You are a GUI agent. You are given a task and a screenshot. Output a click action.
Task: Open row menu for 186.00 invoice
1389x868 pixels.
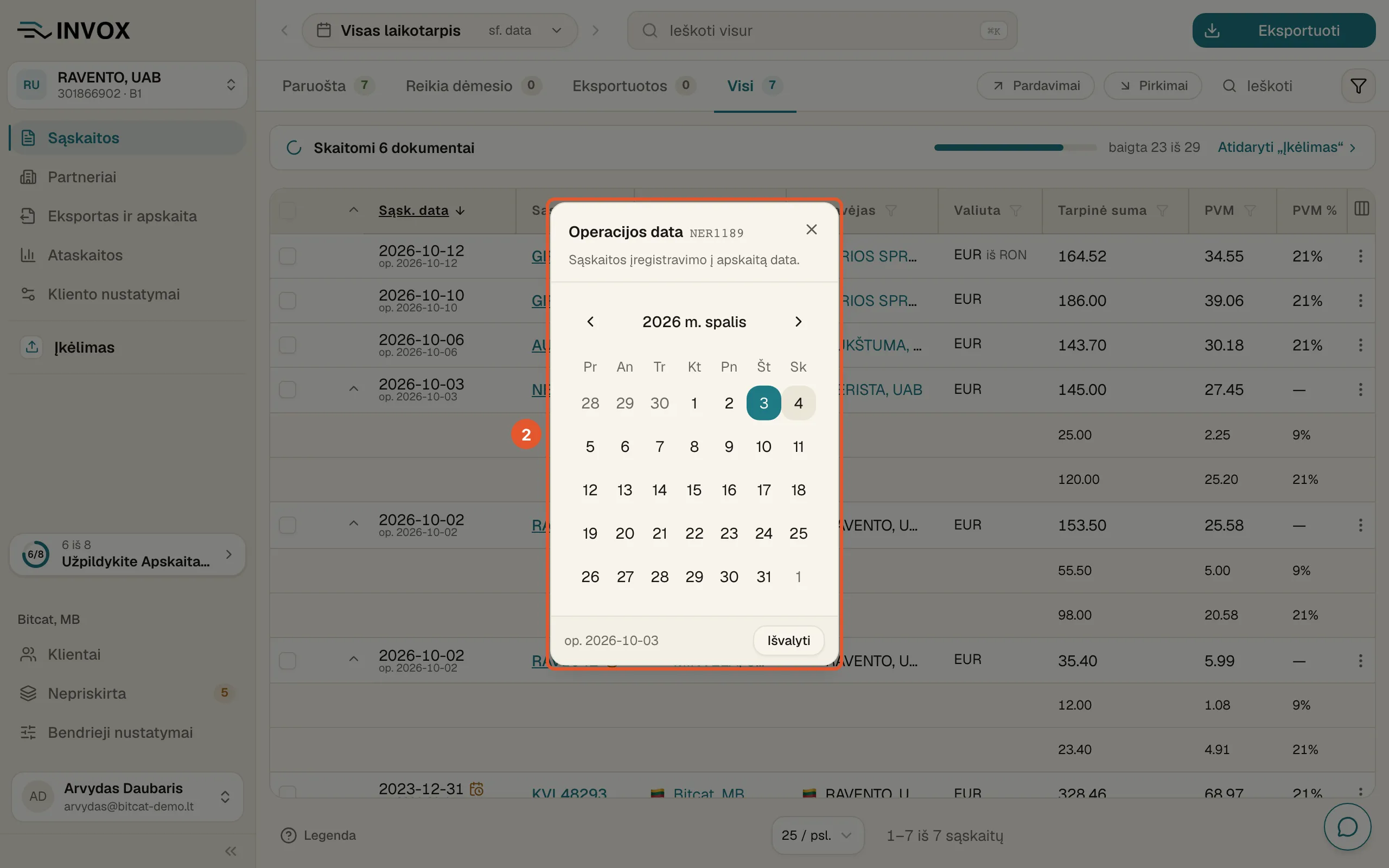point(1360,300)
